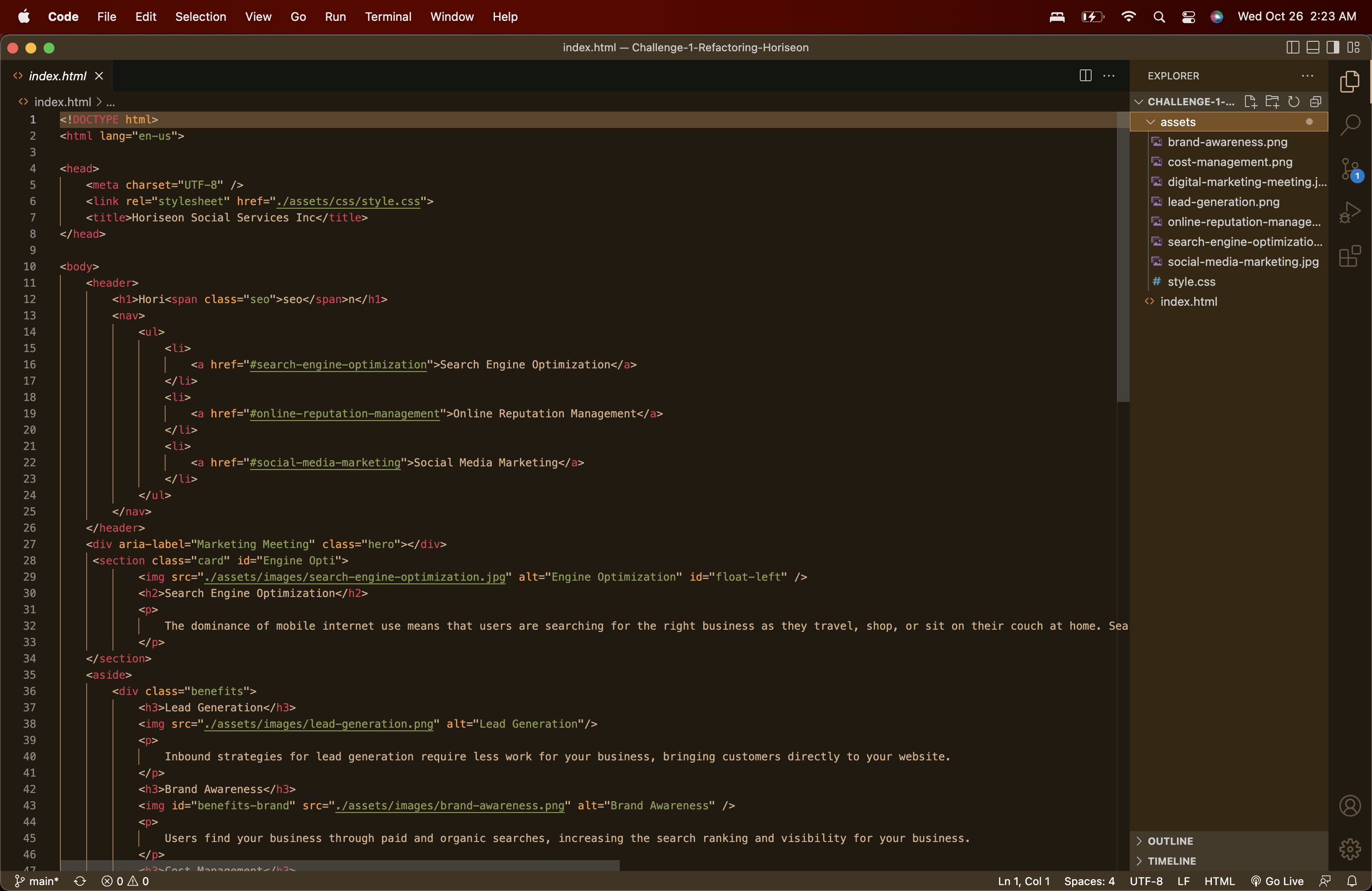Open the Manage settings gear
This screenshot has width=1372, height=891.
pos(1350,850)
